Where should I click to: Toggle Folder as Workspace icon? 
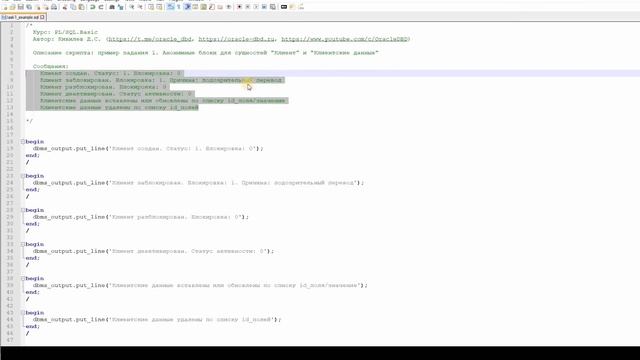click(x=220, y=7)
